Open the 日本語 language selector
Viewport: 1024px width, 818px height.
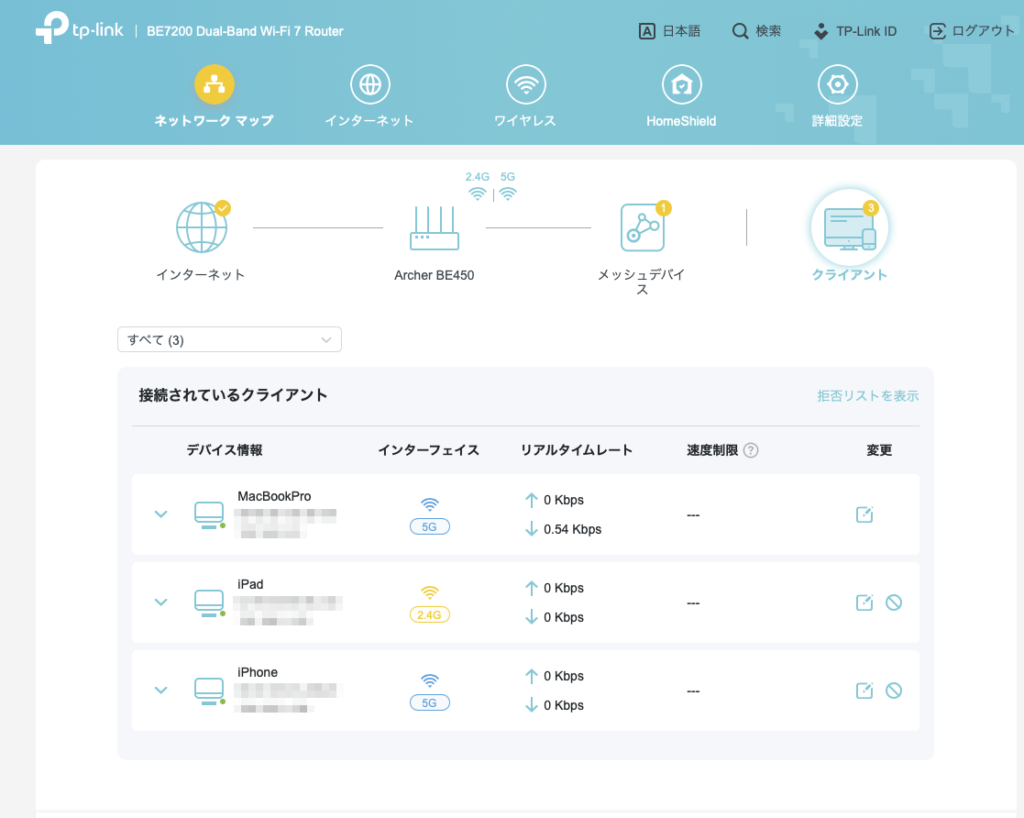click(670, 31)
